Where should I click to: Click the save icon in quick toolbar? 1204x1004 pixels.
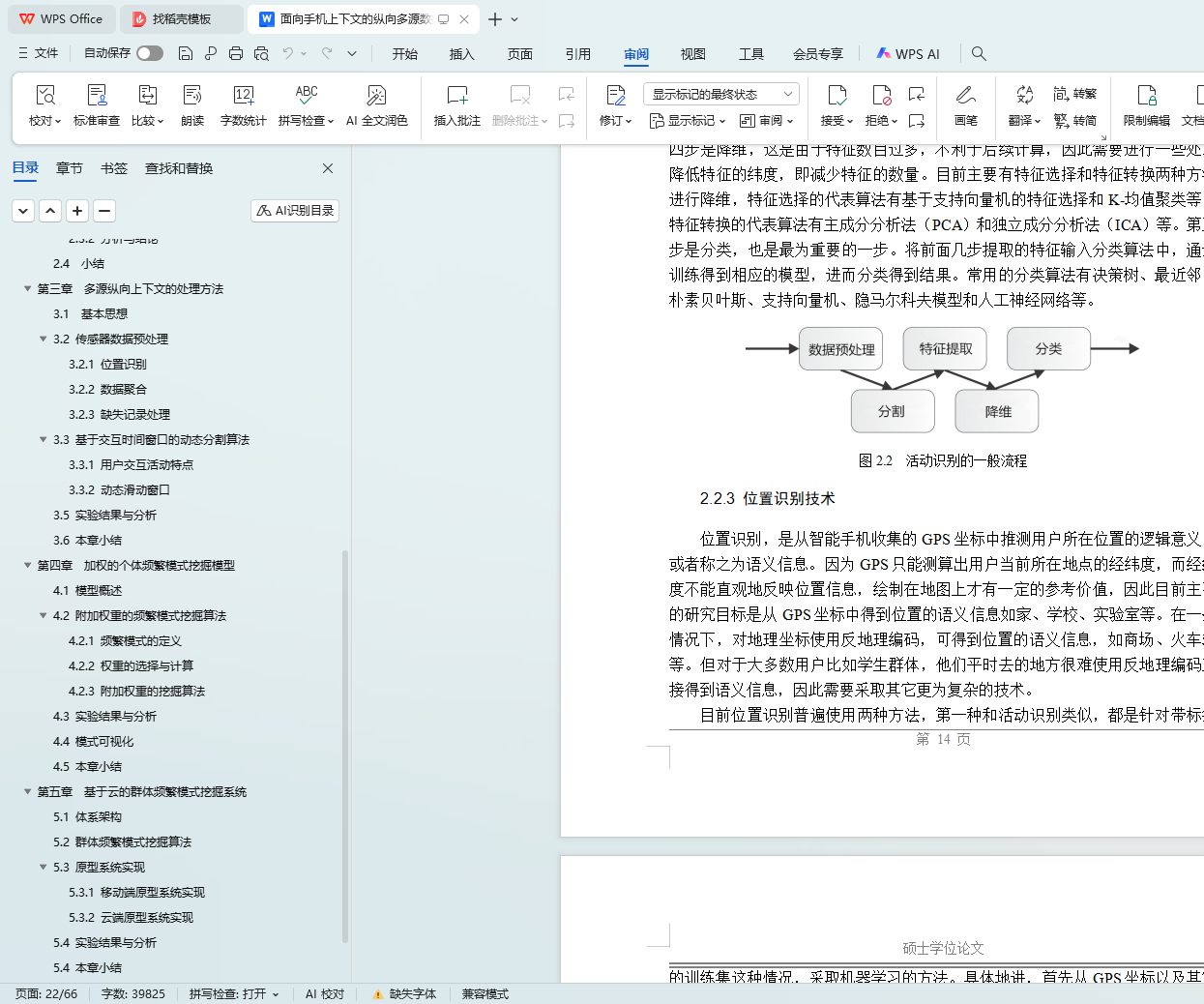point(186,53)
